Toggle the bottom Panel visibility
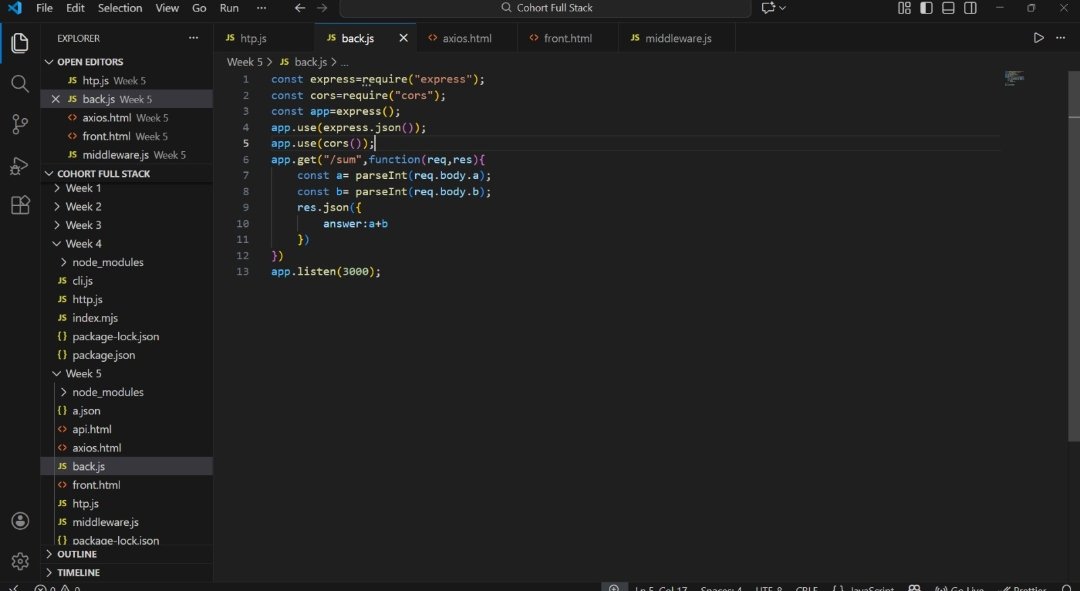This screenshot has height=591, width=1080. pos(948,8)
